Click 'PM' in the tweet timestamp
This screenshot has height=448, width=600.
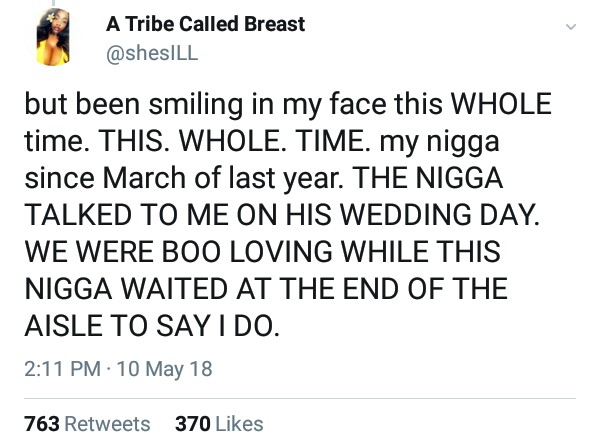pyautogui.click(x=84, y=368)
